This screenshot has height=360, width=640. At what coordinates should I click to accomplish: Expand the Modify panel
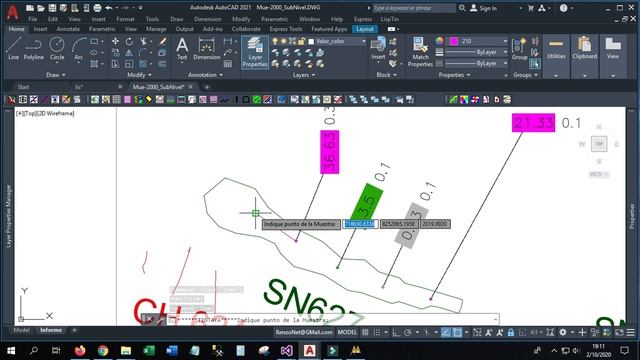(139, 75)
